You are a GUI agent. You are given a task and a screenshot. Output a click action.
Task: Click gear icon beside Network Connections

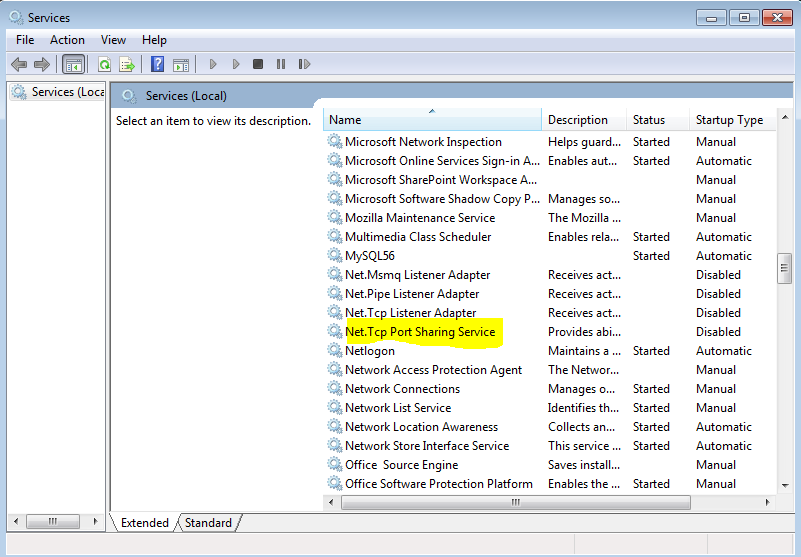(x=335, y=388)
